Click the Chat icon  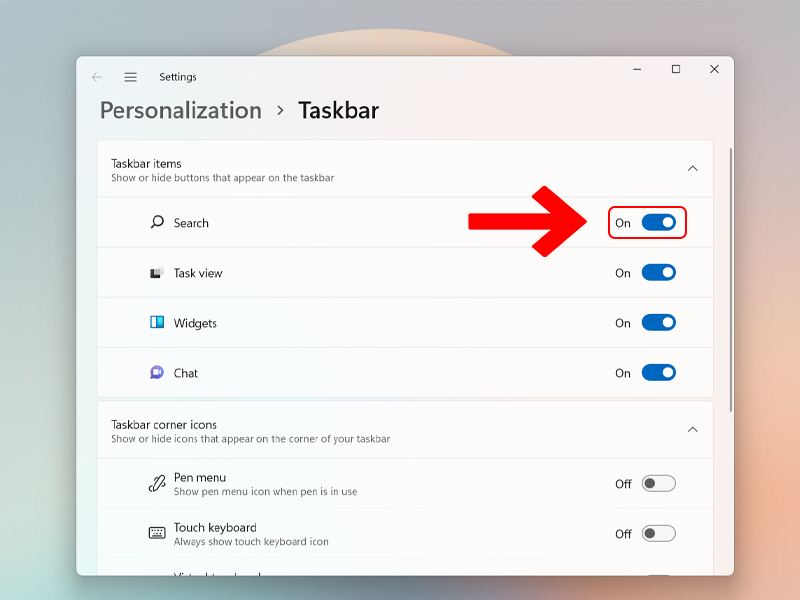pos(157,373)
